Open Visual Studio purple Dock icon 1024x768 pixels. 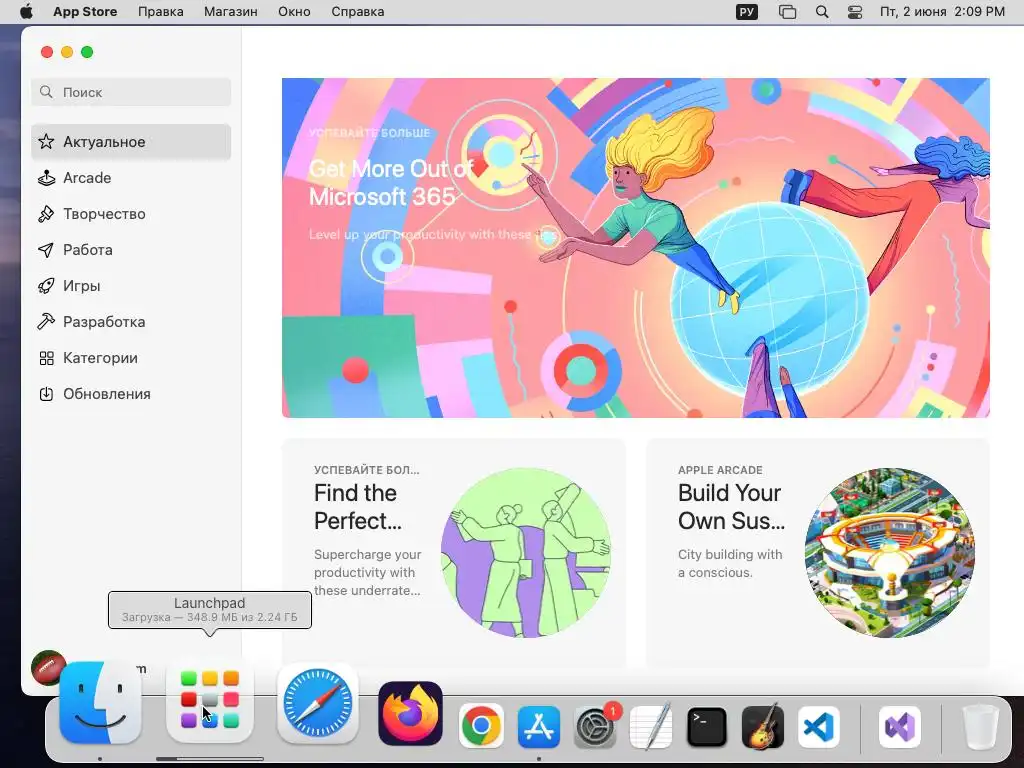pyautogui.click(x=900, y=726)
